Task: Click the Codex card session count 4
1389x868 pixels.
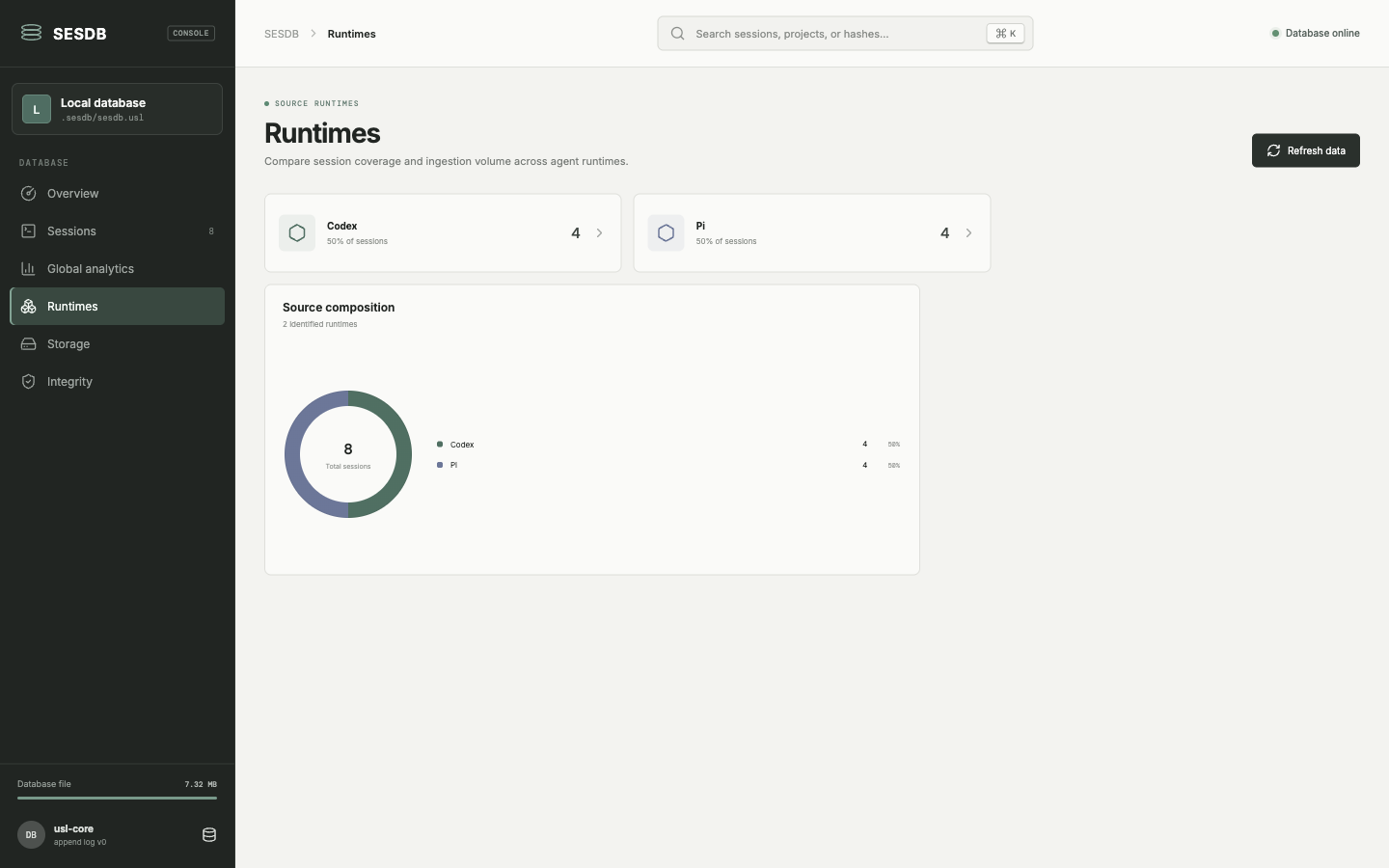Action: coord(576,233)
